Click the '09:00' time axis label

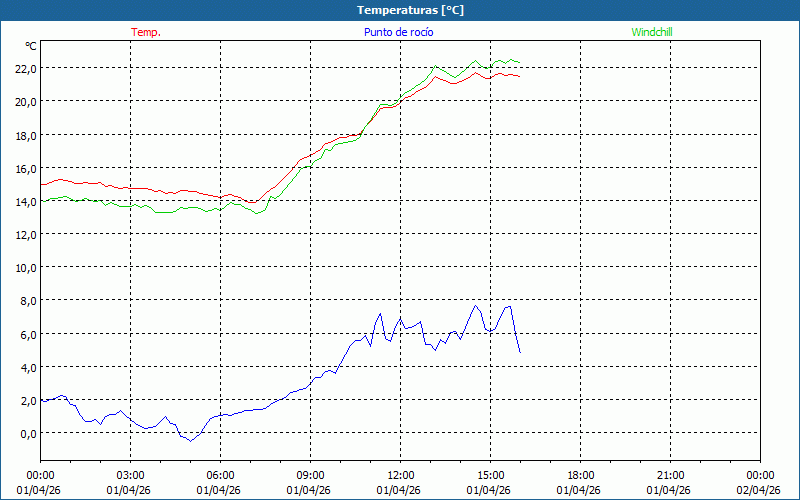[x=310, y=476]
